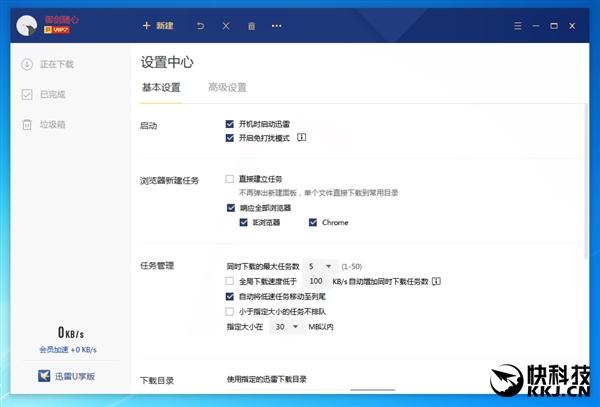Open the hamburger main menu icon
This screenshot has height=407, width=600.
516,25
